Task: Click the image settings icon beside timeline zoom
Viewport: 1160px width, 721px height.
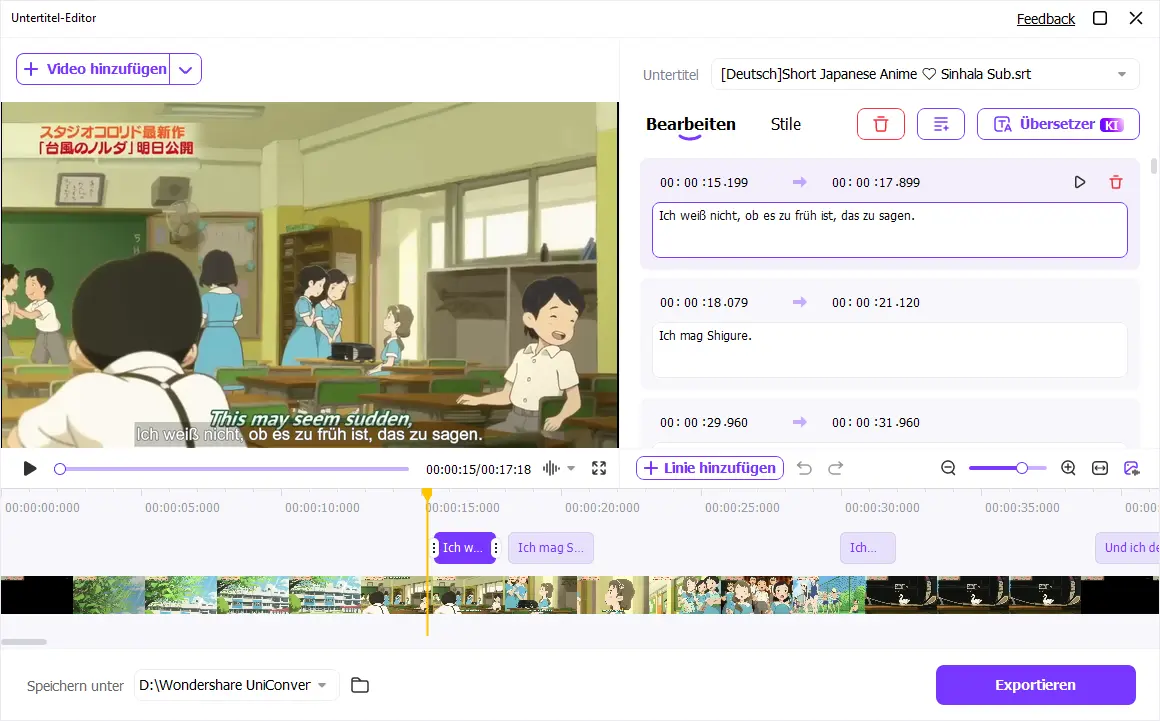Action: click(1131, 468)
